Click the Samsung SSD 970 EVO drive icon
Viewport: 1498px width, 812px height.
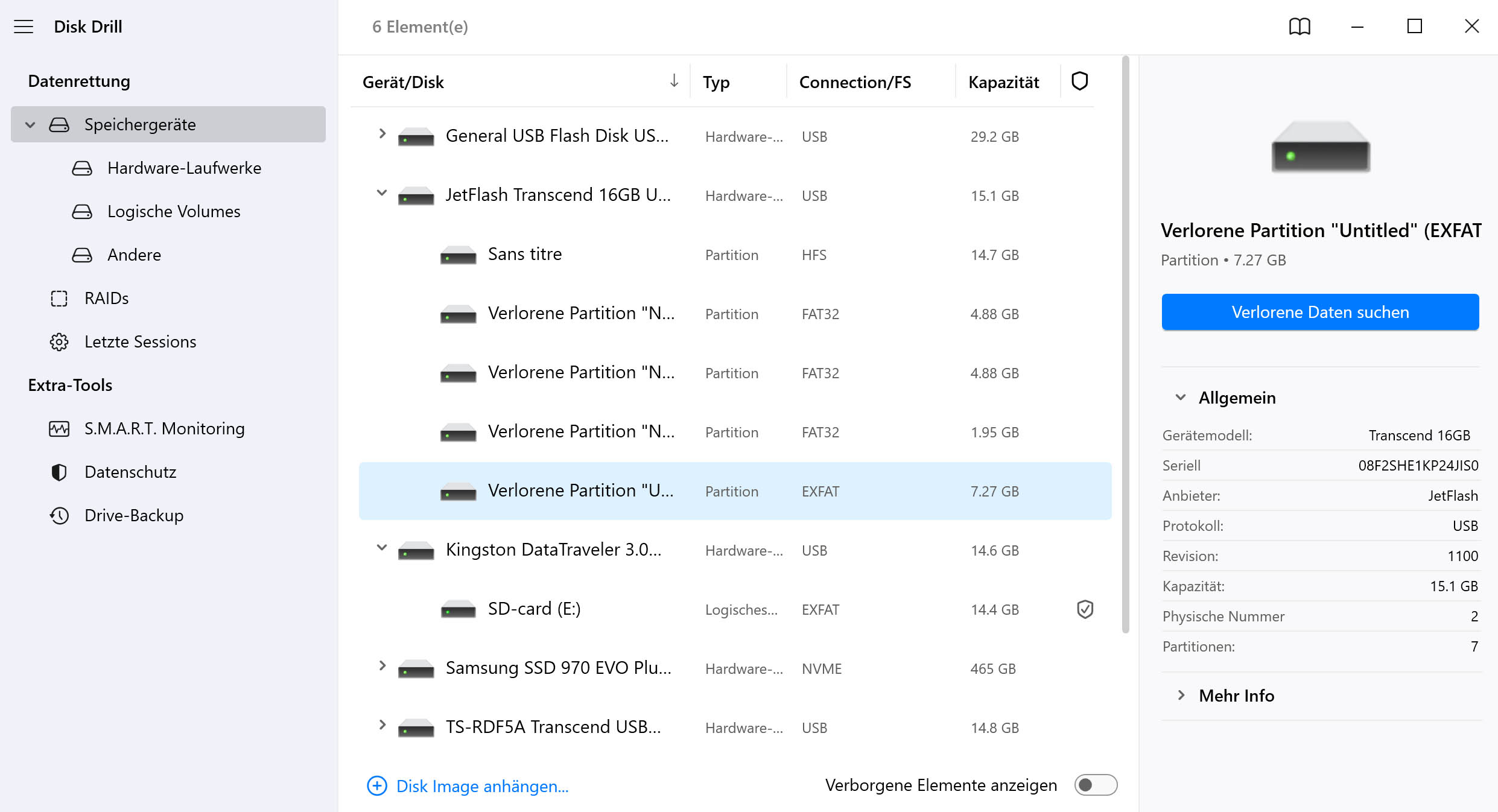416,669
